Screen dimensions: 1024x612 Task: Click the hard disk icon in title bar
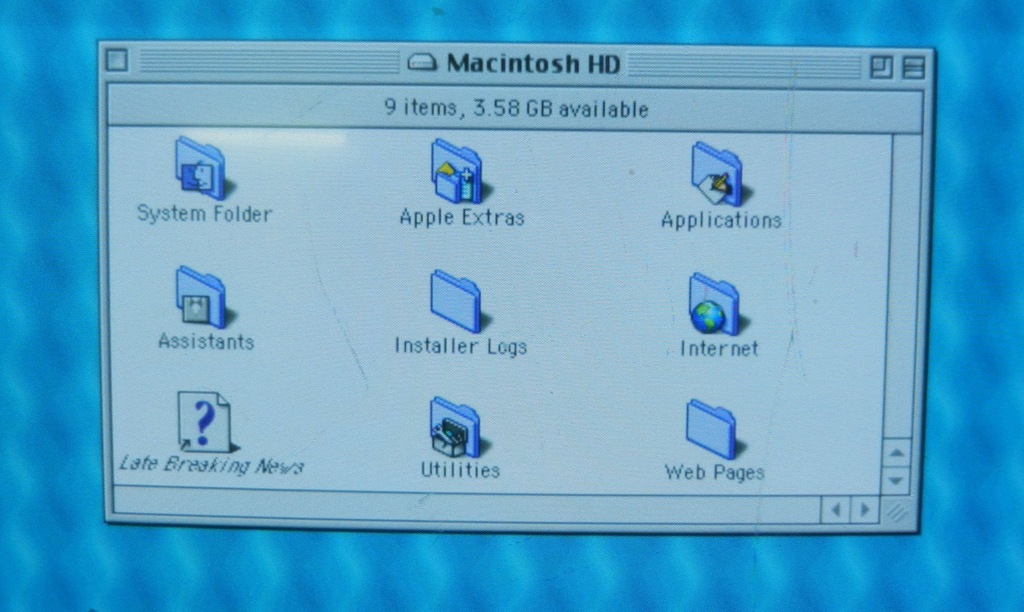click(422, 63)
